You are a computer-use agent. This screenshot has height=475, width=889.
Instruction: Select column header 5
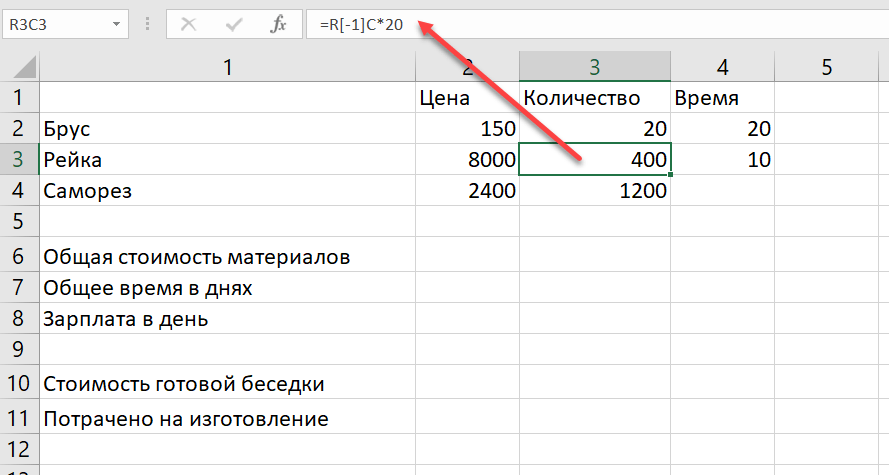click(825, 67)
